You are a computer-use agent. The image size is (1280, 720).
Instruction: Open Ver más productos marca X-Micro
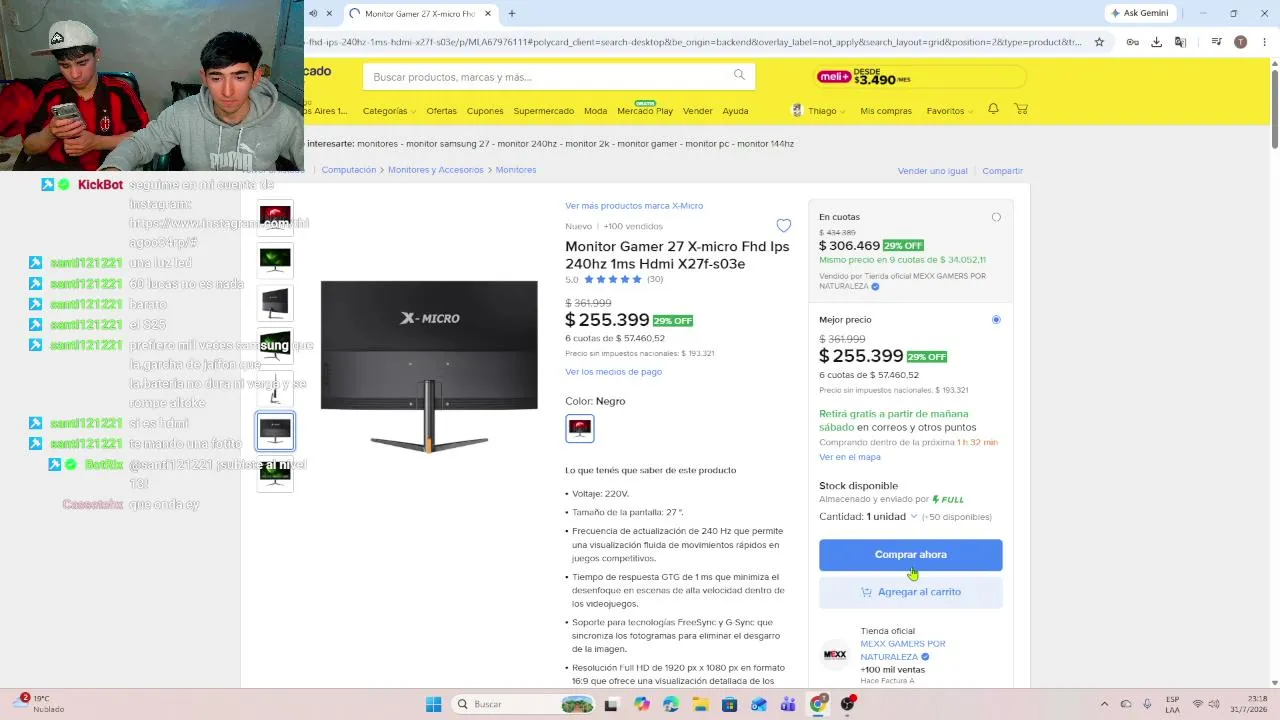[634, 206]
